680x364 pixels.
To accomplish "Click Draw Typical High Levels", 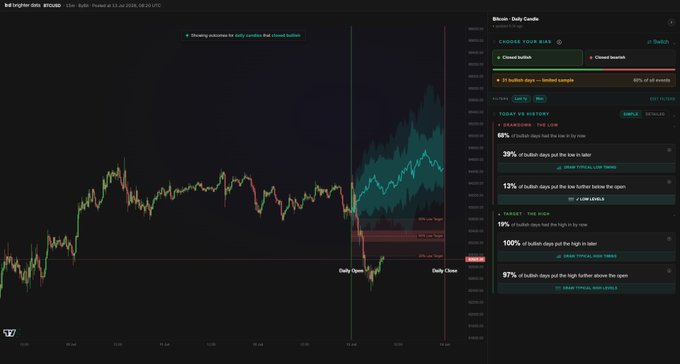I will [586, 288].
